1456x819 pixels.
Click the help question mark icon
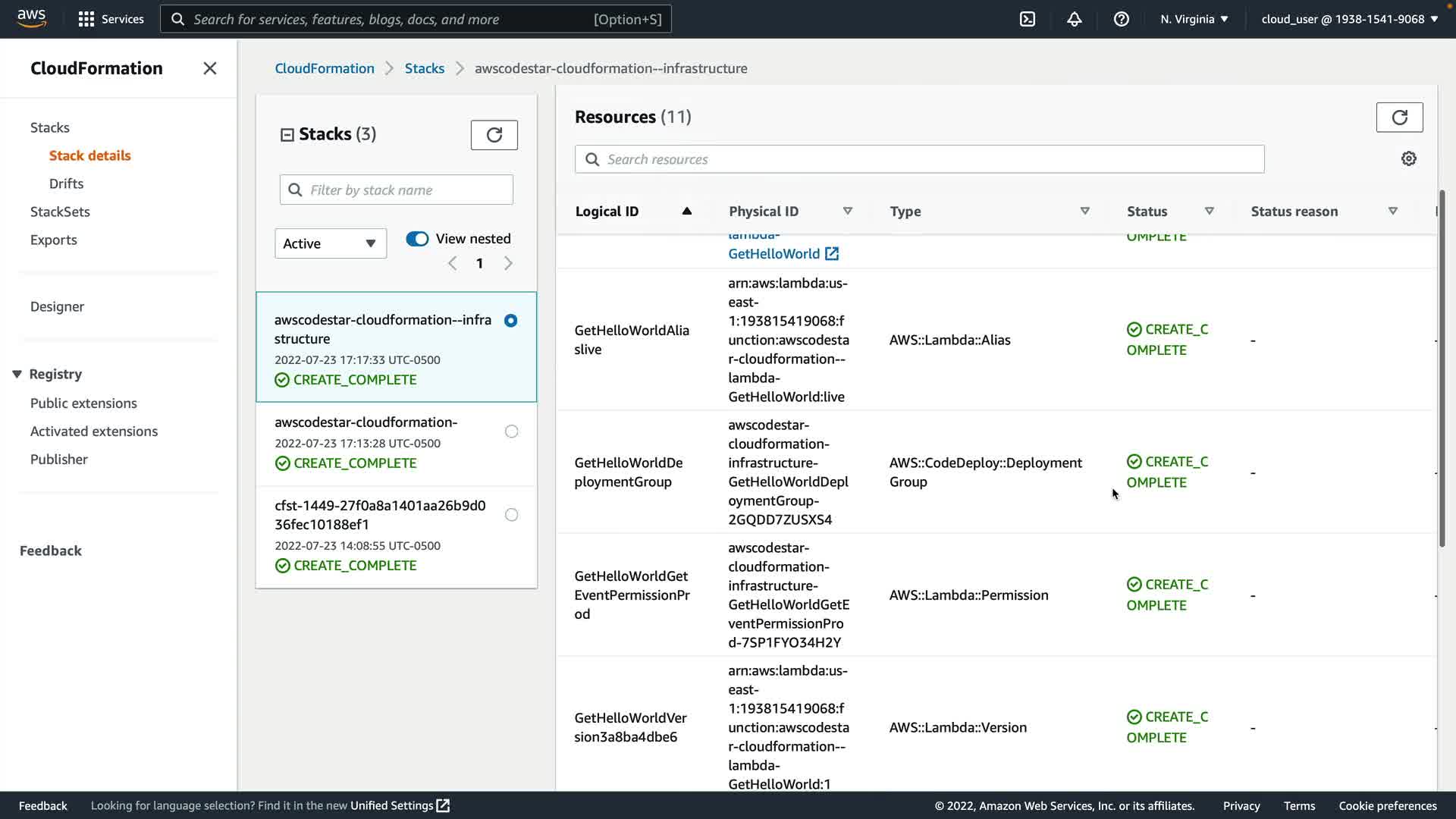(1121, 19)
